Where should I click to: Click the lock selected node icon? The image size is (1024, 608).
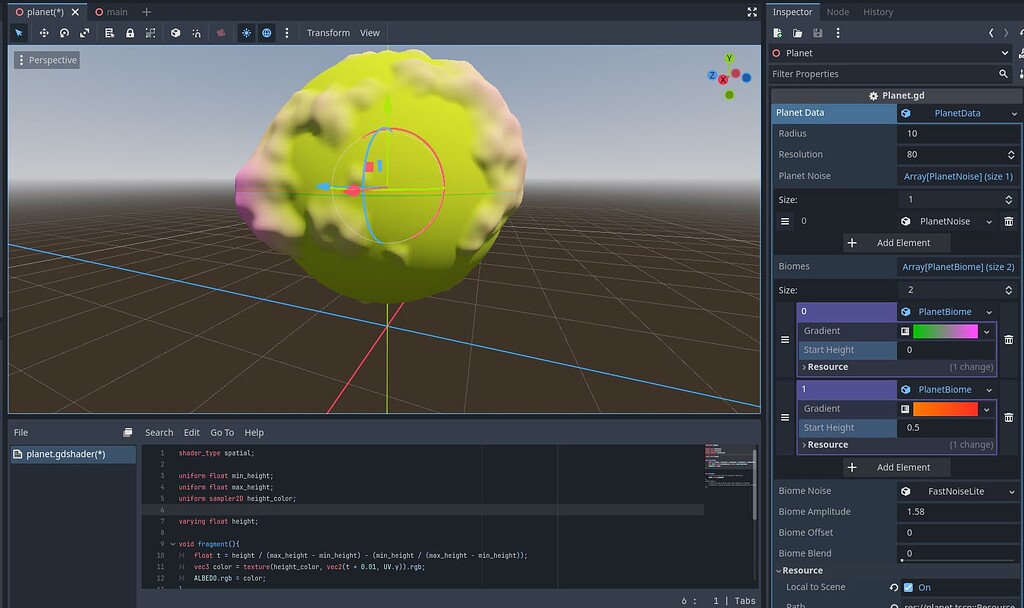click(130, 33)
